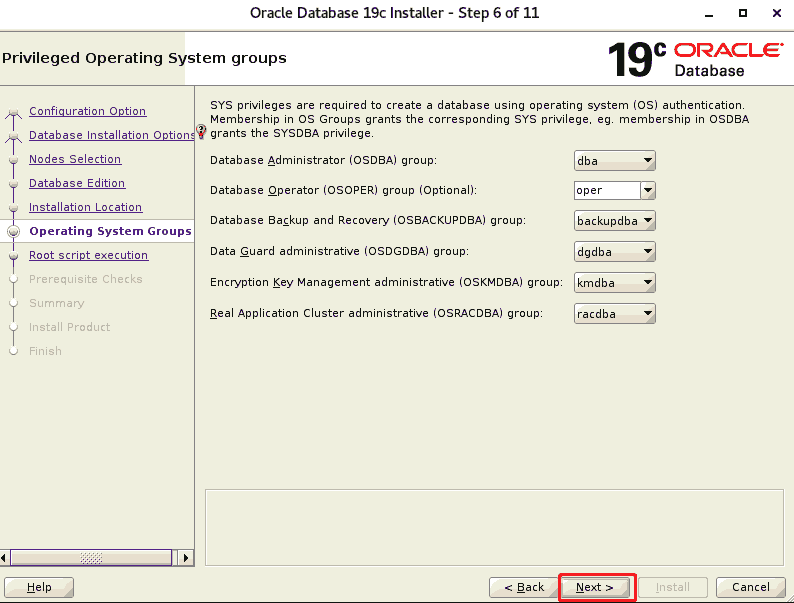Select the Operating System Groups step
The image size is (794, 603).
coord(110,231)
